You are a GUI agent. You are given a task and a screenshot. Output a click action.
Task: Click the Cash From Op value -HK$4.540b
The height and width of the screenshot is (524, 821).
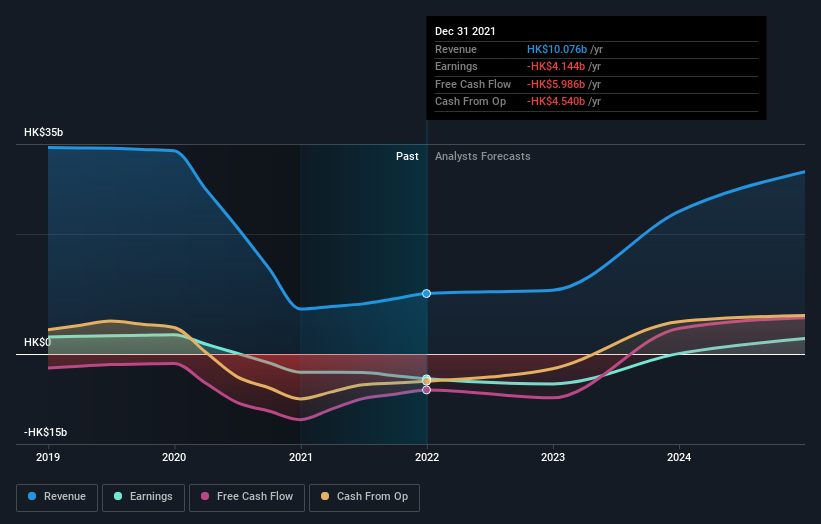(556, 102)
